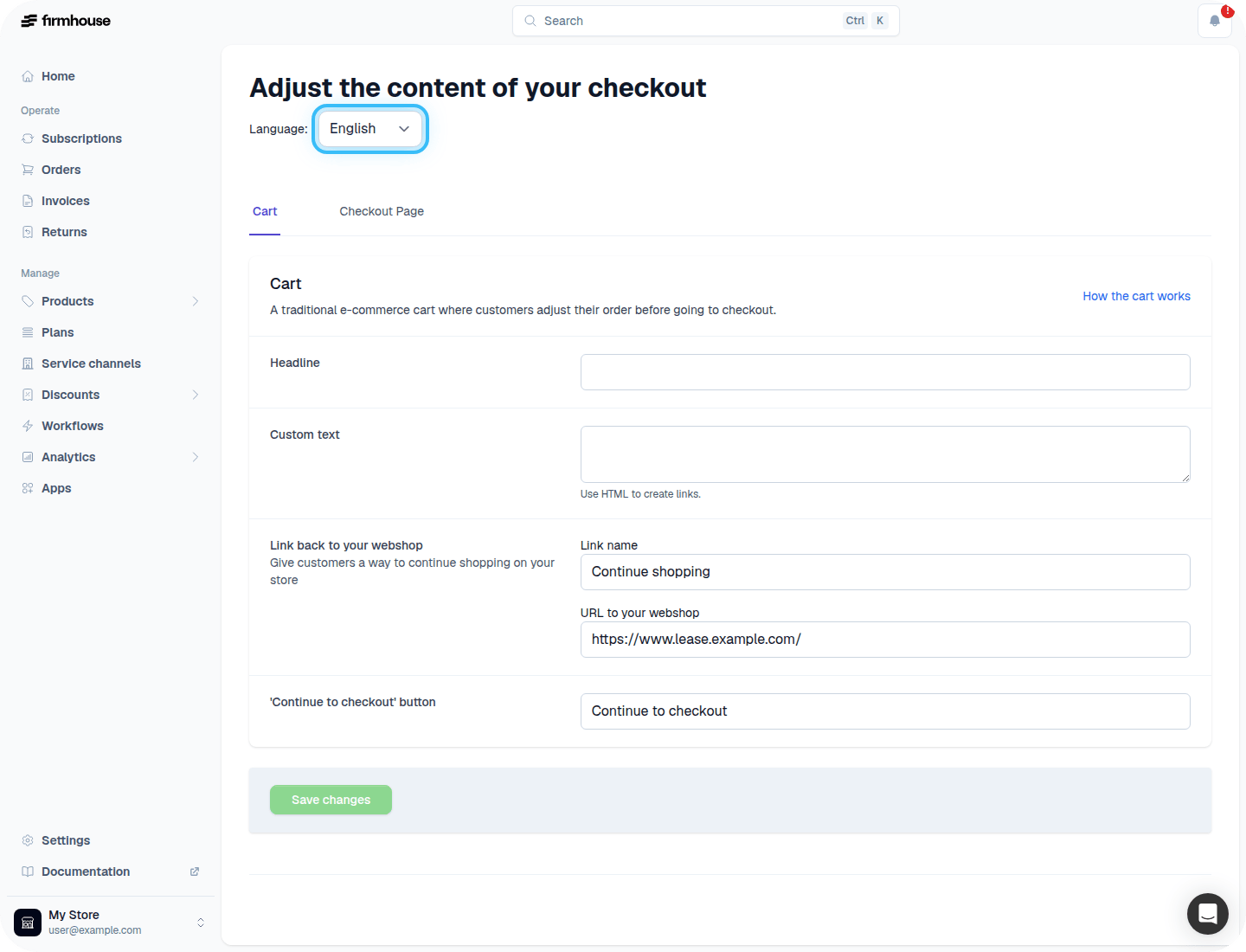
Task: Click the Subscriptions refresh icon
Action: pos(28,138)
